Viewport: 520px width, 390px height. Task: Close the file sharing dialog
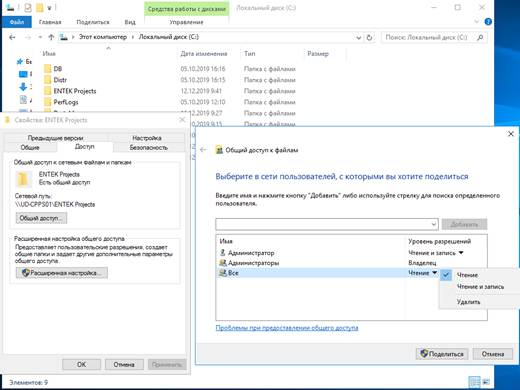pos(510,134)
